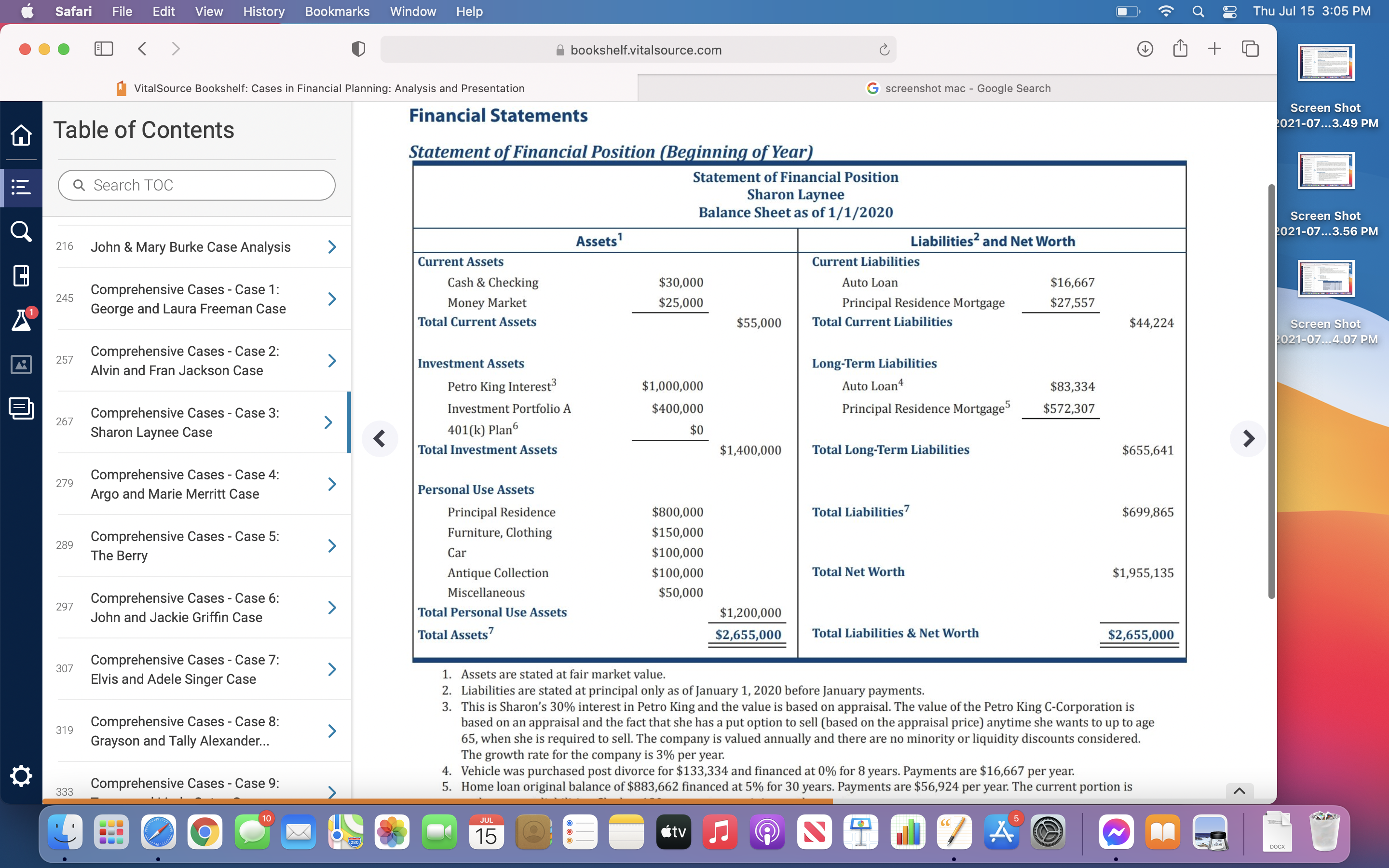This screenshot has width=1389, height=868.
Task: Open Books app from the Dock
Action: (1163, 831)
